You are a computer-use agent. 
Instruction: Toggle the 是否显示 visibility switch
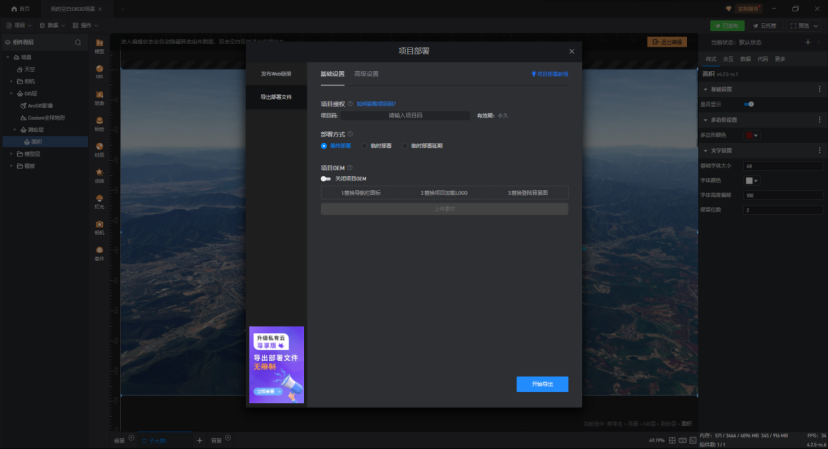coord(749,104)
